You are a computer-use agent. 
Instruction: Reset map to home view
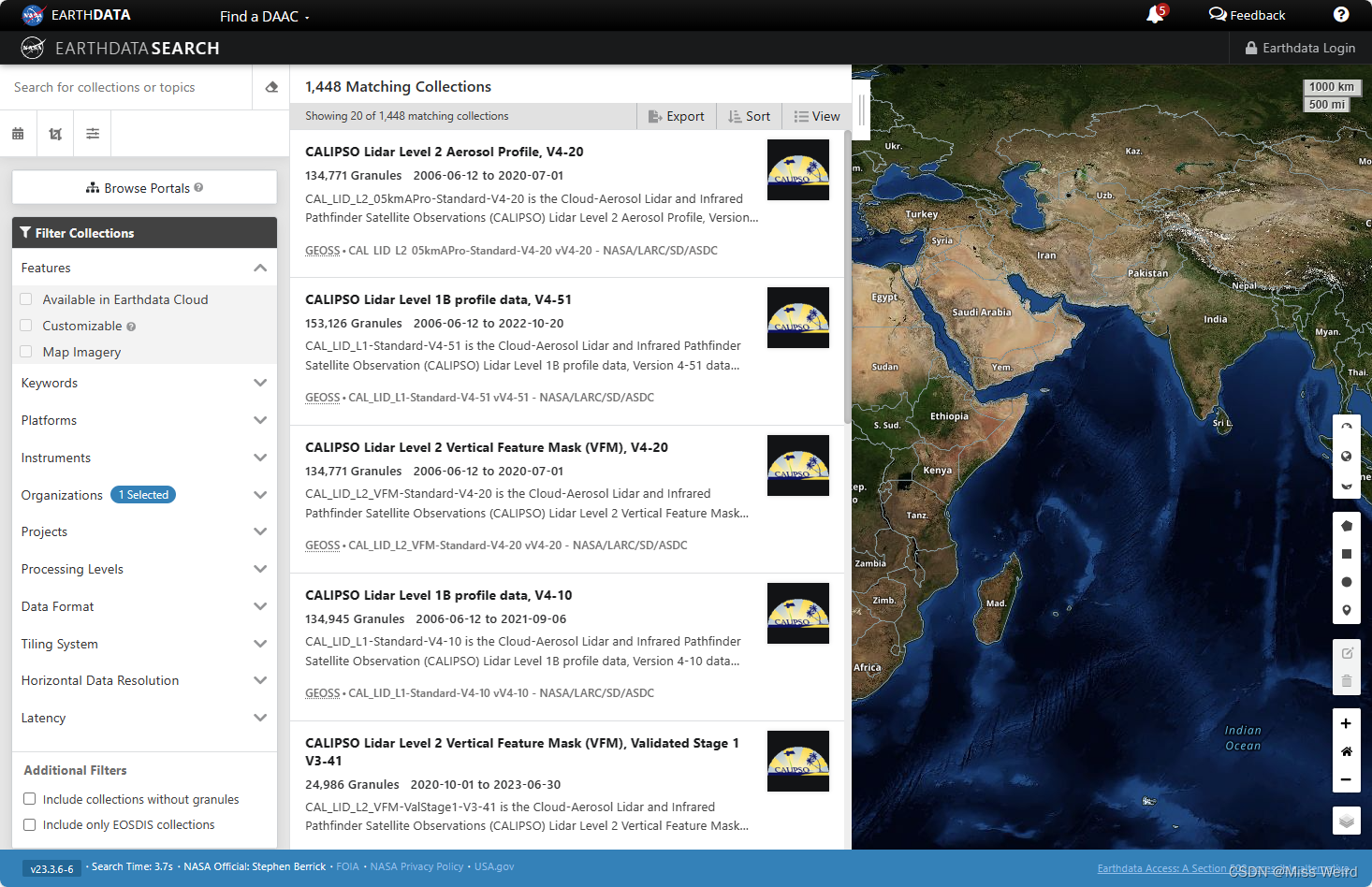pyautogui.click(x=1346, y=751)
